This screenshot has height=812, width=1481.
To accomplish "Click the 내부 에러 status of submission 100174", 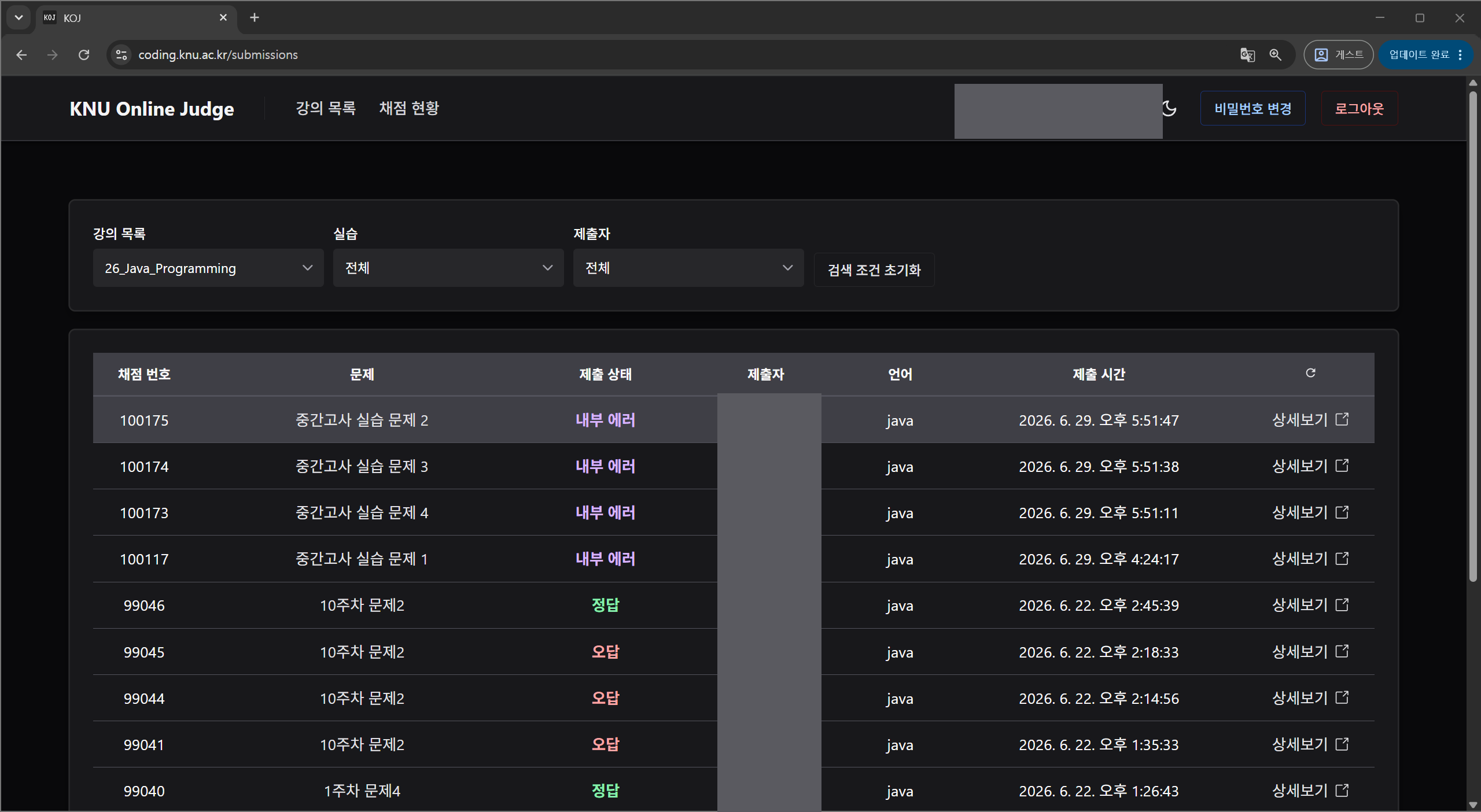I will [606, 466].
